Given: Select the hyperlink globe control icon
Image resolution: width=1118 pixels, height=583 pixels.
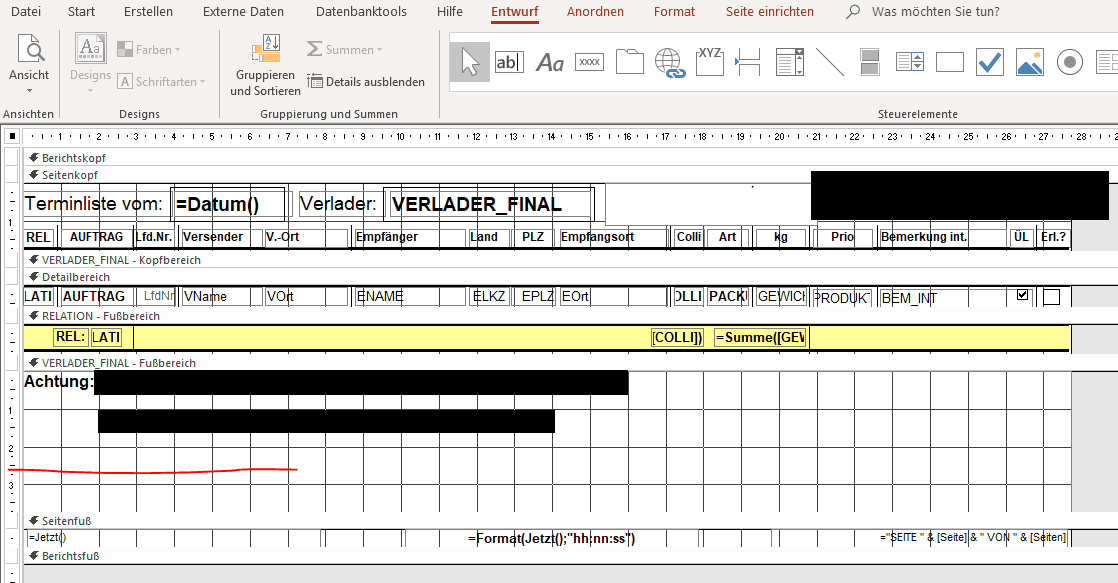Looking at the screenshot, I should coord(670,63).
